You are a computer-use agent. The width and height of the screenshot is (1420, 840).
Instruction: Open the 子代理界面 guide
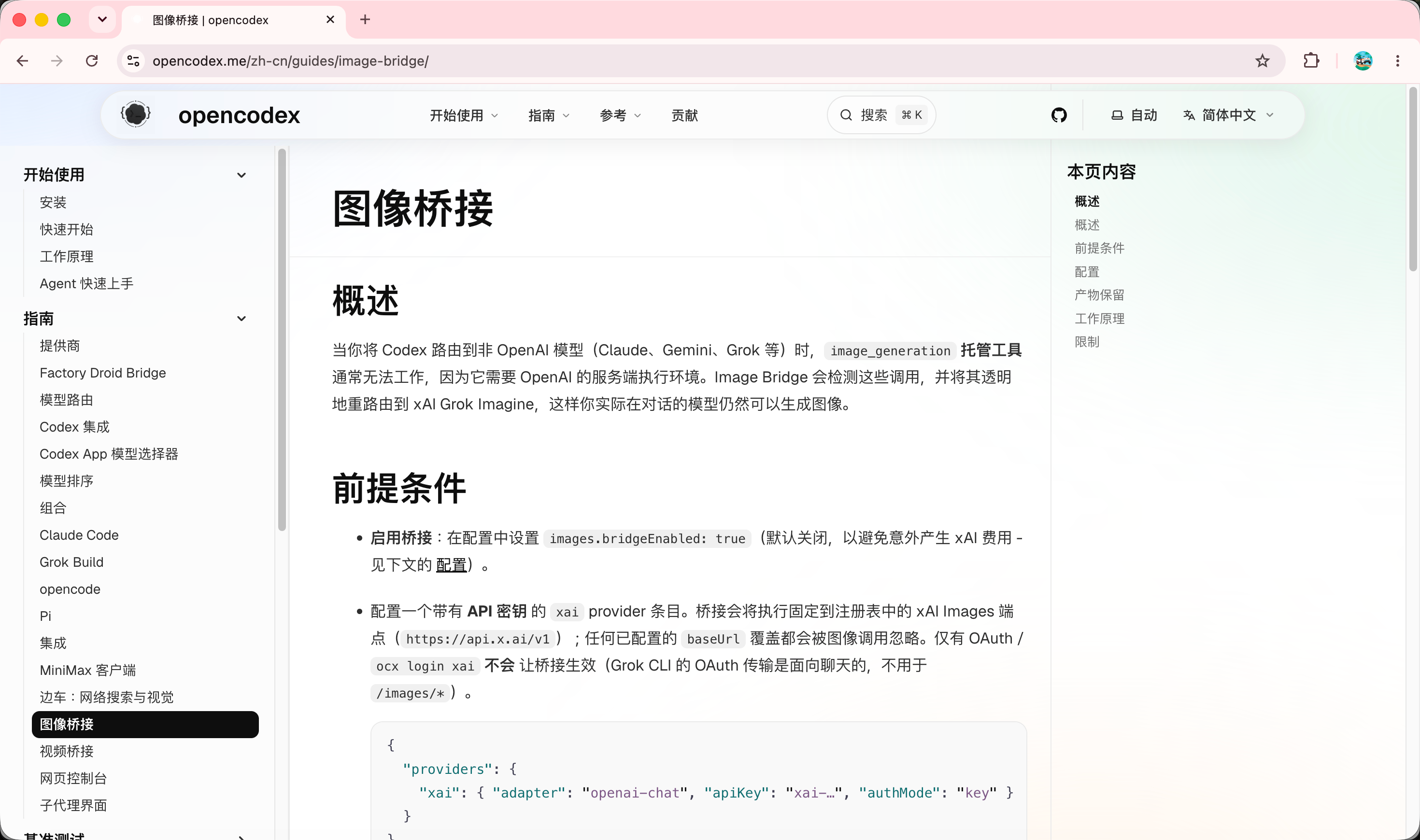[73, 805]
